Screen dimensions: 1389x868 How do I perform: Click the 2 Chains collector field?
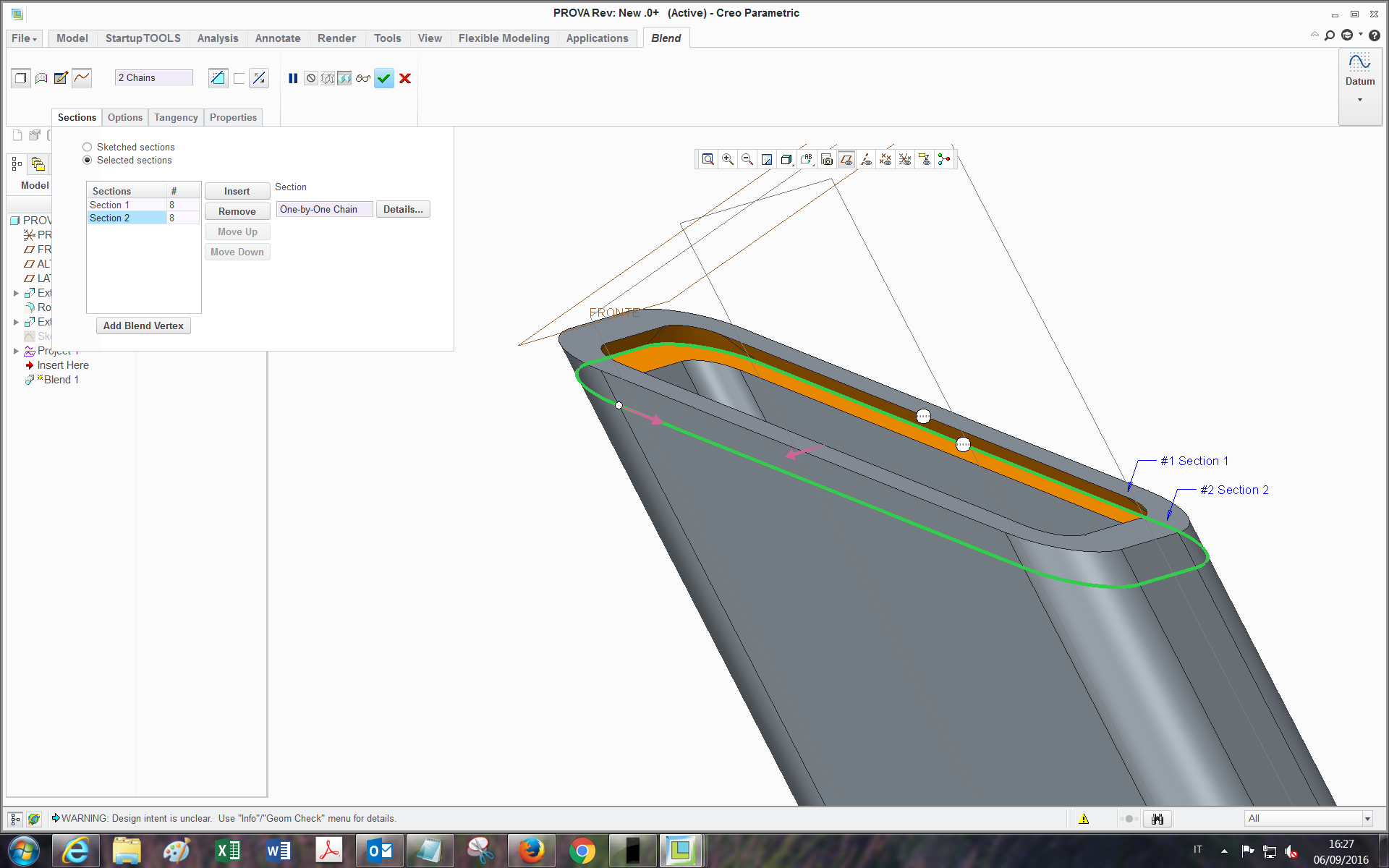pos(154,77)
